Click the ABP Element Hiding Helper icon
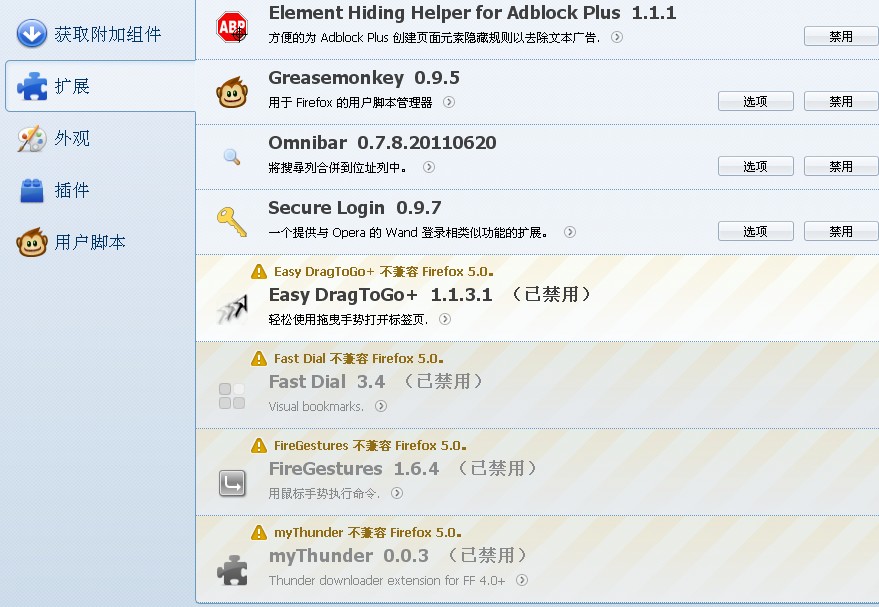879x607 pixels. (232, 27)
